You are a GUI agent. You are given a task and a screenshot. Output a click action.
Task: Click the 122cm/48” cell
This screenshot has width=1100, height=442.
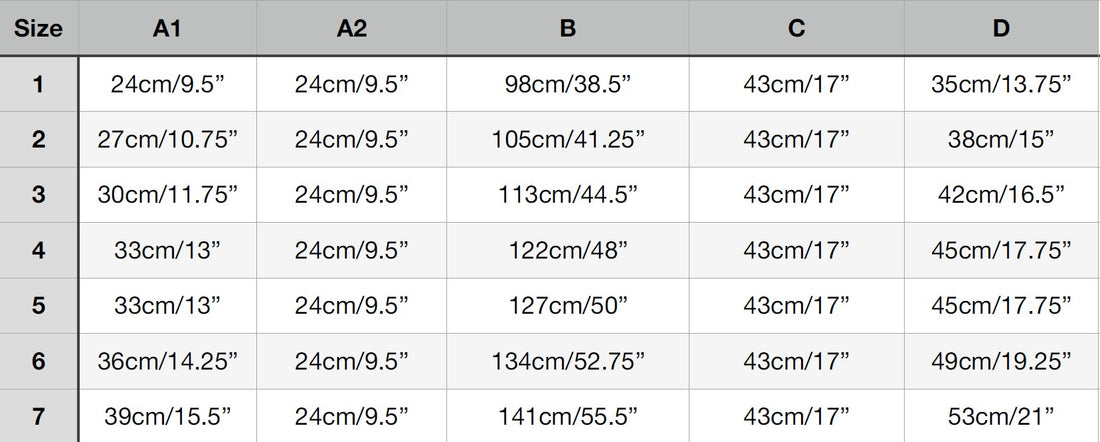coord(567,250)
